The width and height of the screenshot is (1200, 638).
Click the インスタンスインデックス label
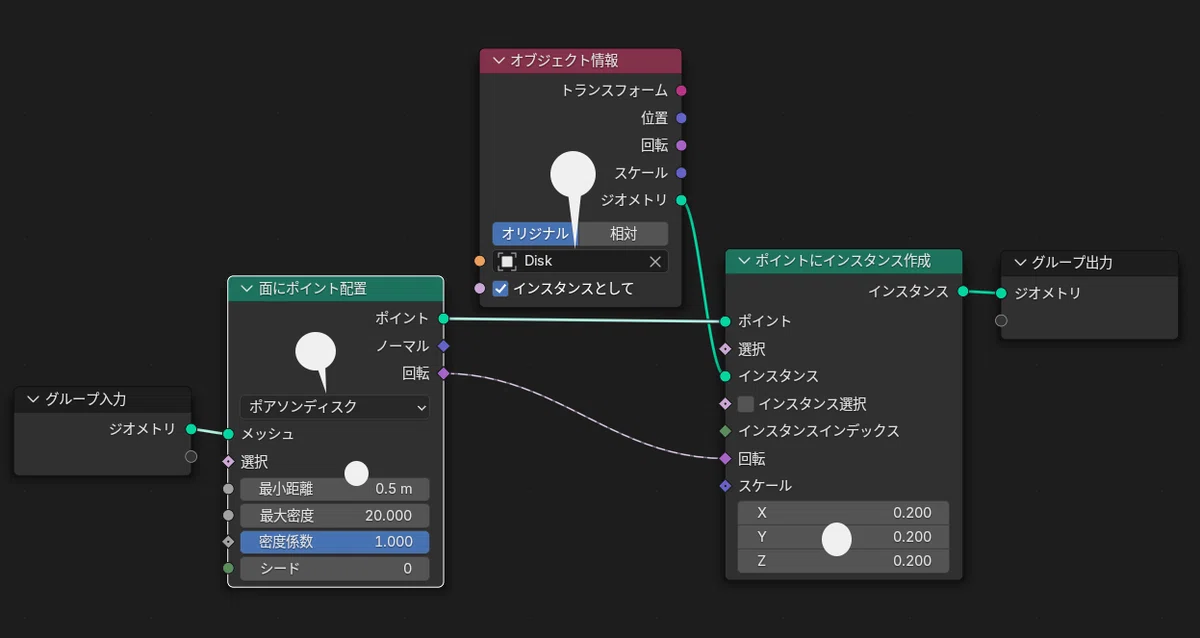pos(819,431)
